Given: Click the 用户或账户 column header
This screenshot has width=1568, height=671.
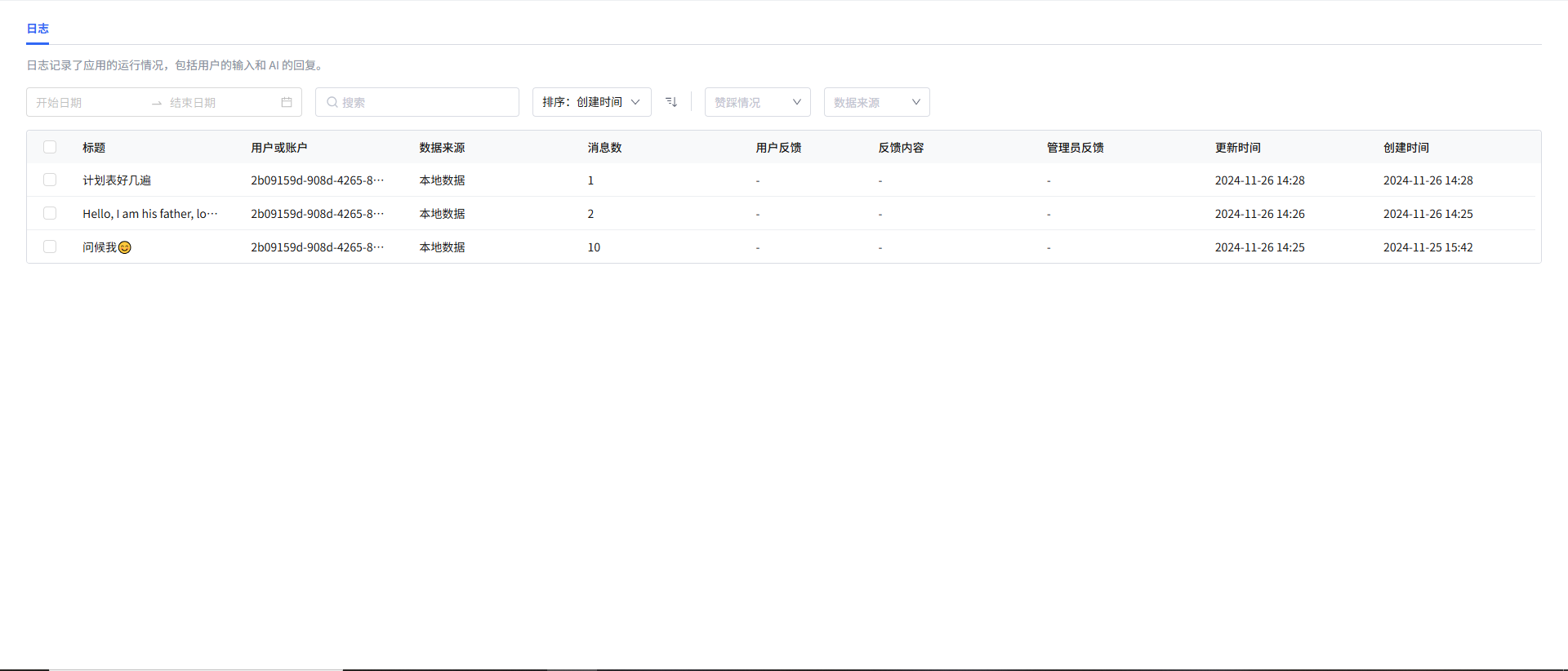Looking at the screenshot, I should [279, 148].
